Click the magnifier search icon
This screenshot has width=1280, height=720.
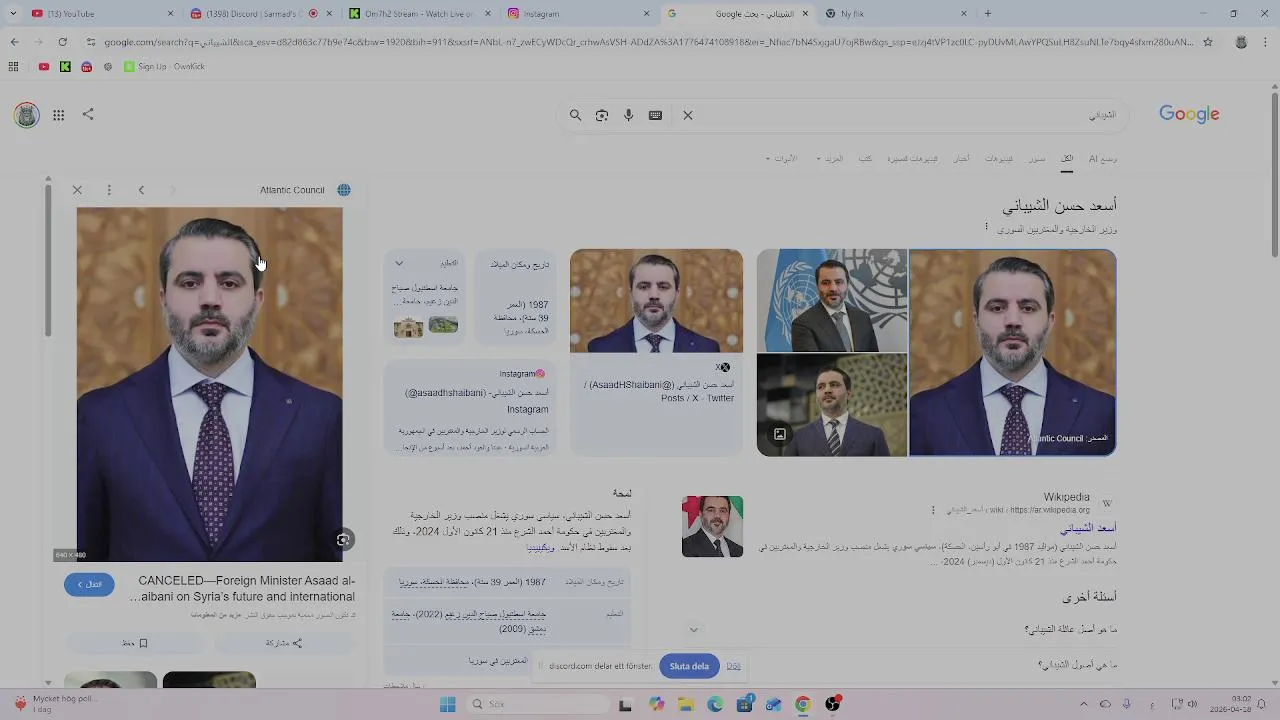pos(575,115)
